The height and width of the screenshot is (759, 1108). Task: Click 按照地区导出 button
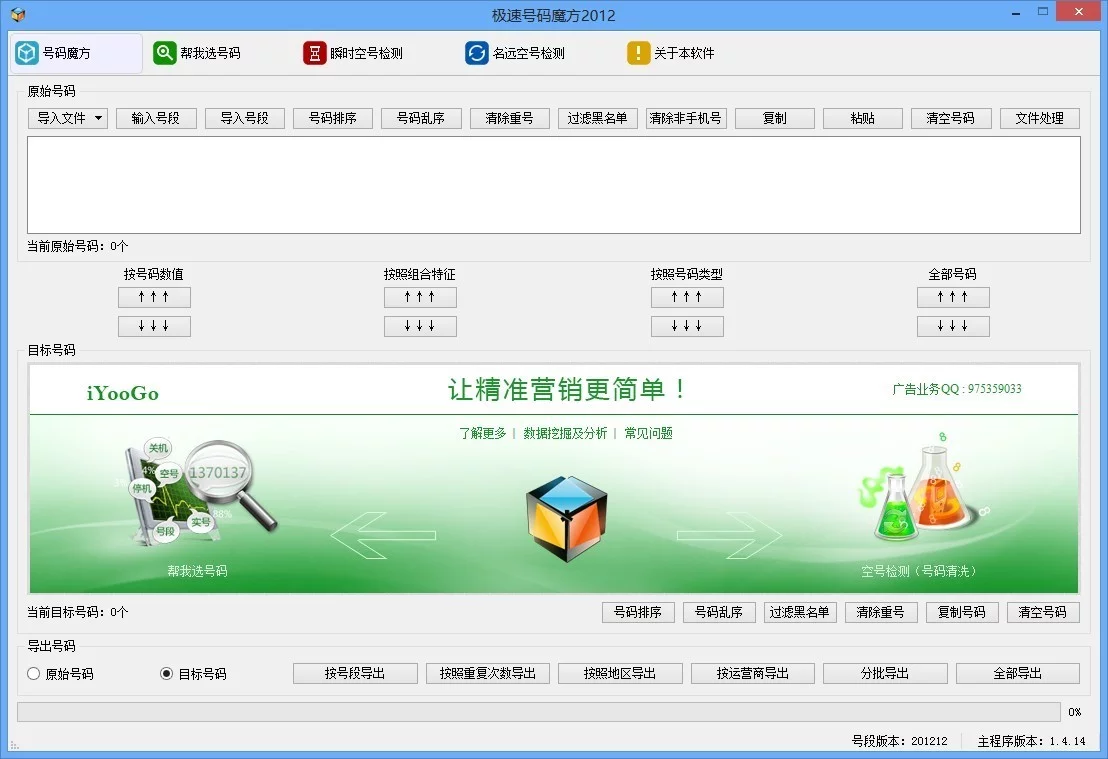[x=620, y=673]
